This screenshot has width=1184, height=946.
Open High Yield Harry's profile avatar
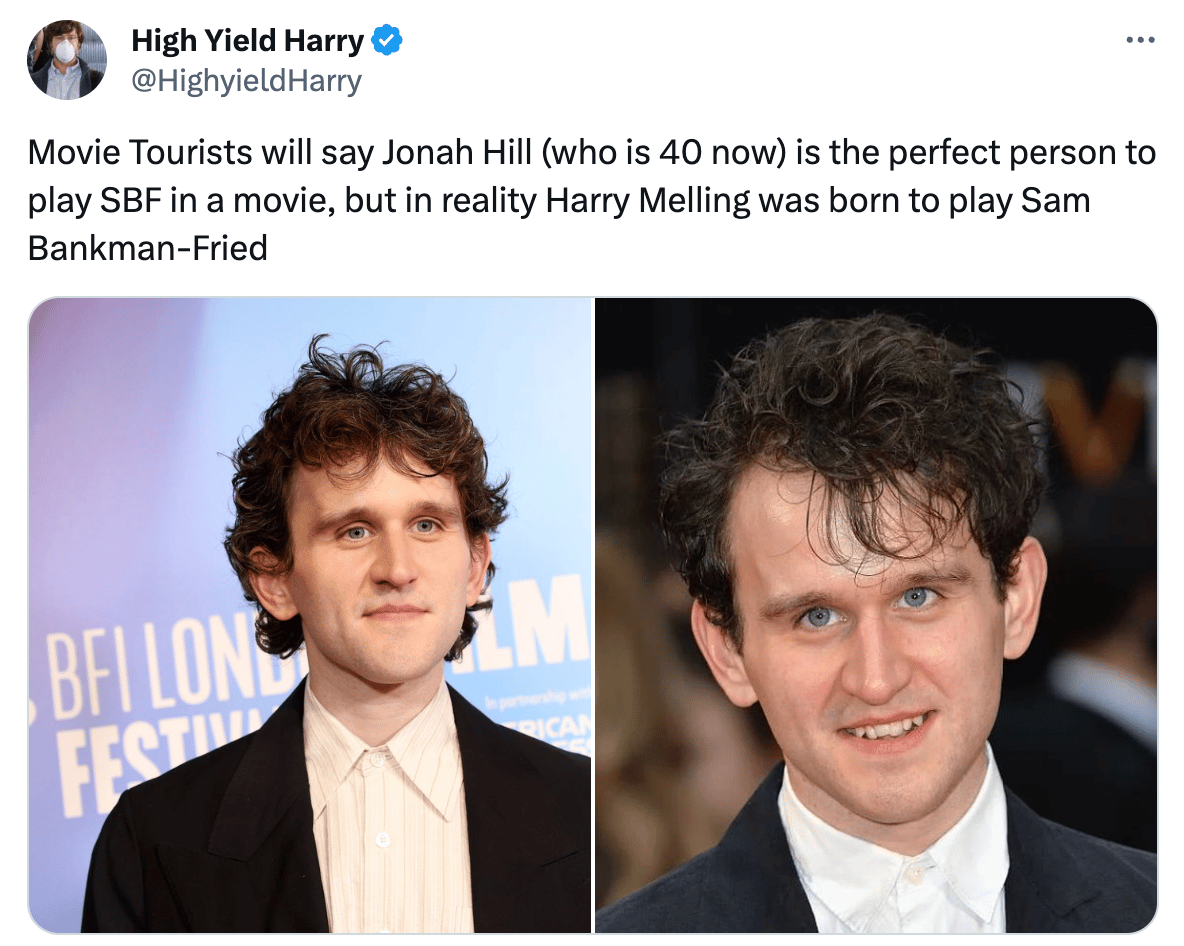[x=66, y=60]
